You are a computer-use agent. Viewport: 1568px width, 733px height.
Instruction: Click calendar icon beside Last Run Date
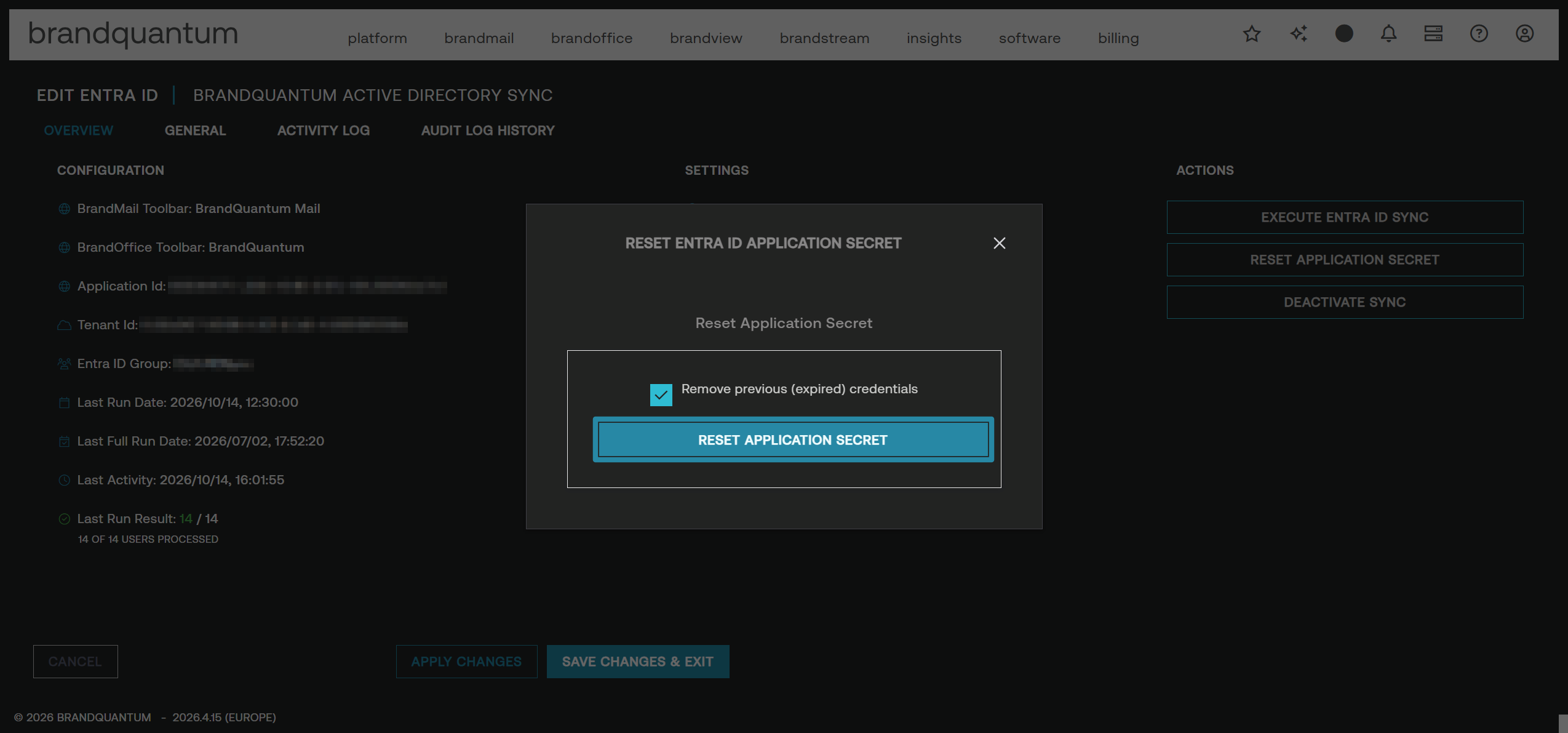(64, 403)
